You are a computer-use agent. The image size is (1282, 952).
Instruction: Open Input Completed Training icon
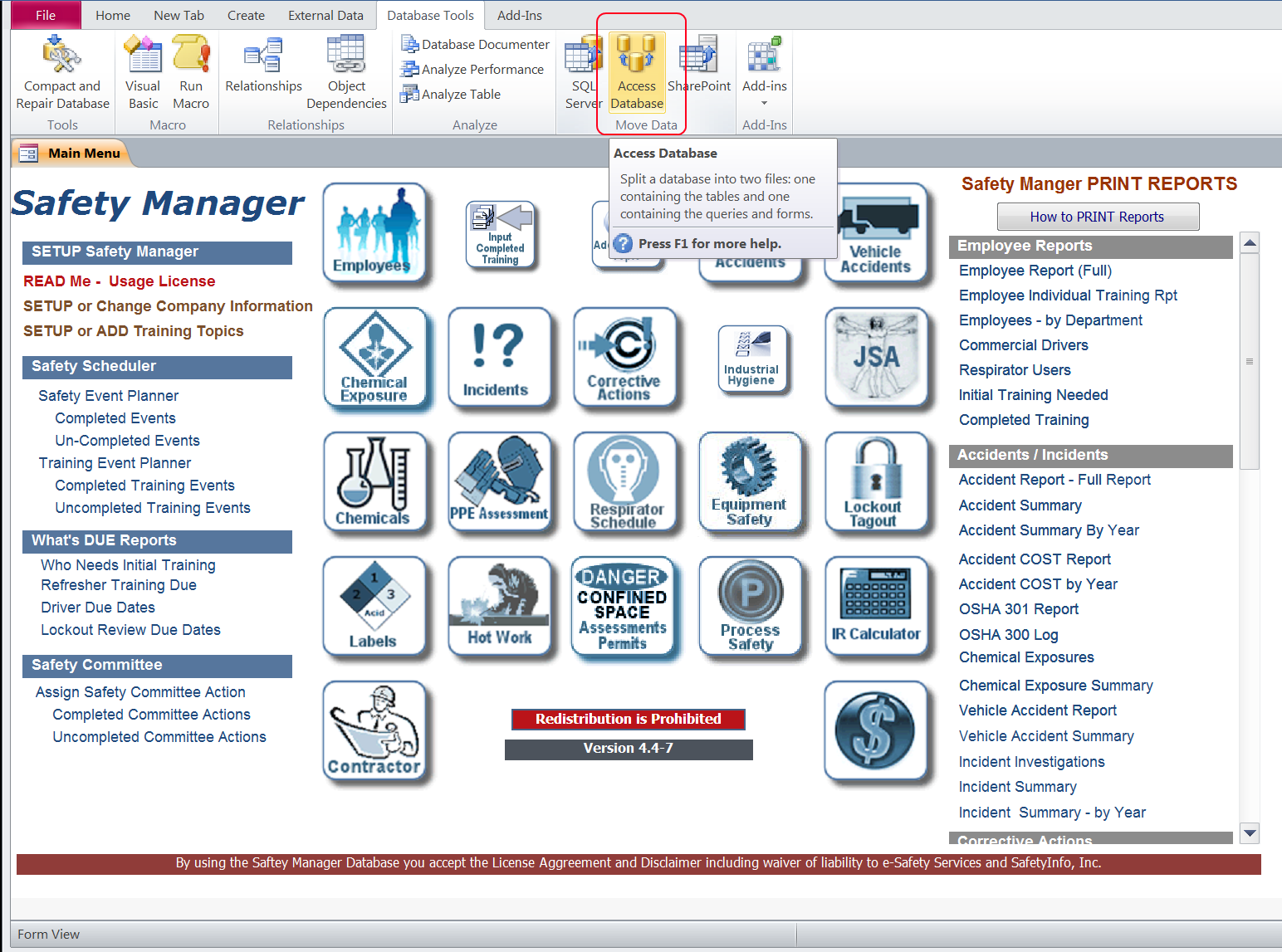tap(500, 235)
